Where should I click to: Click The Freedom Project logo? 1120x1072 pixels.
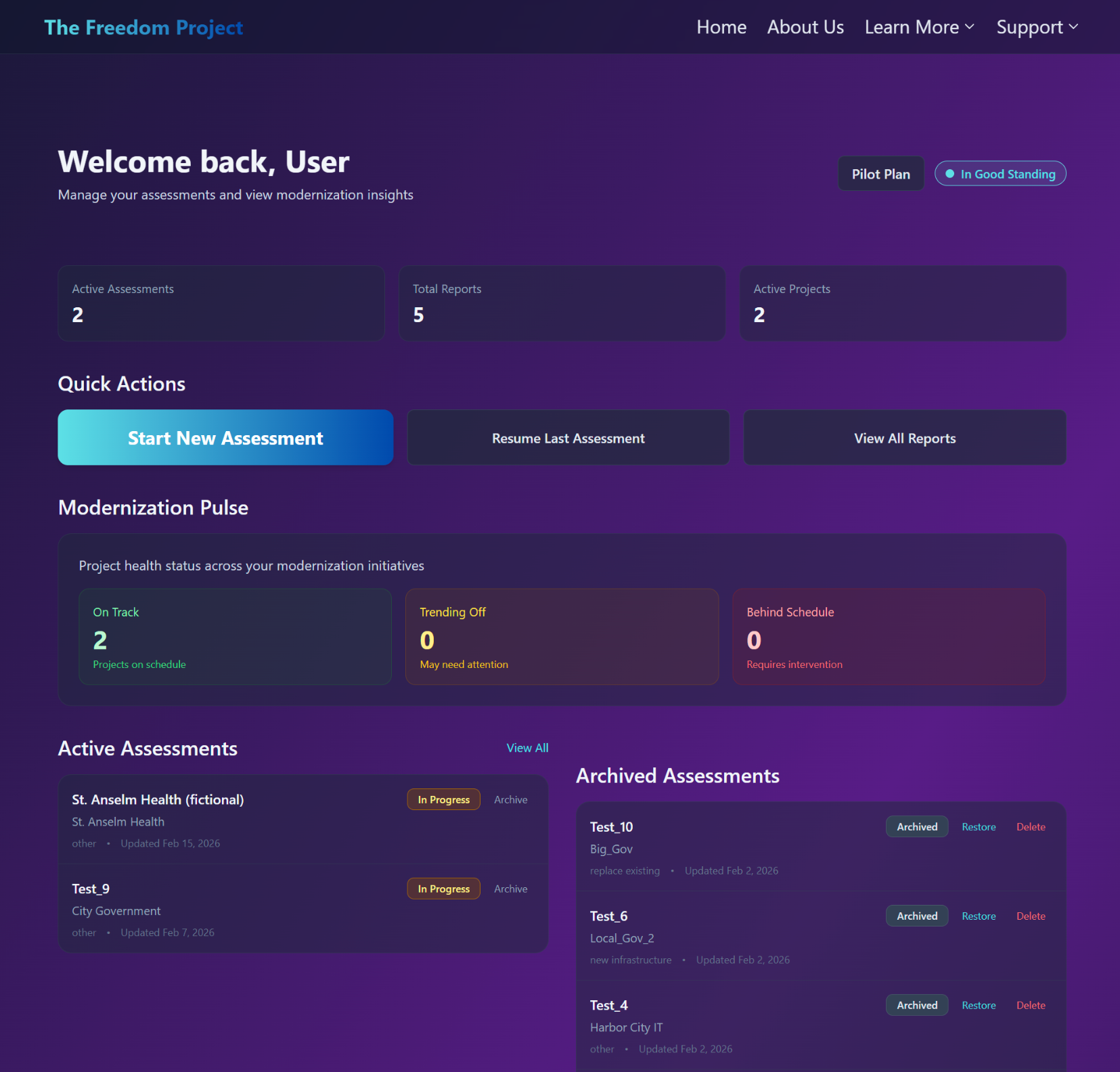143,27
